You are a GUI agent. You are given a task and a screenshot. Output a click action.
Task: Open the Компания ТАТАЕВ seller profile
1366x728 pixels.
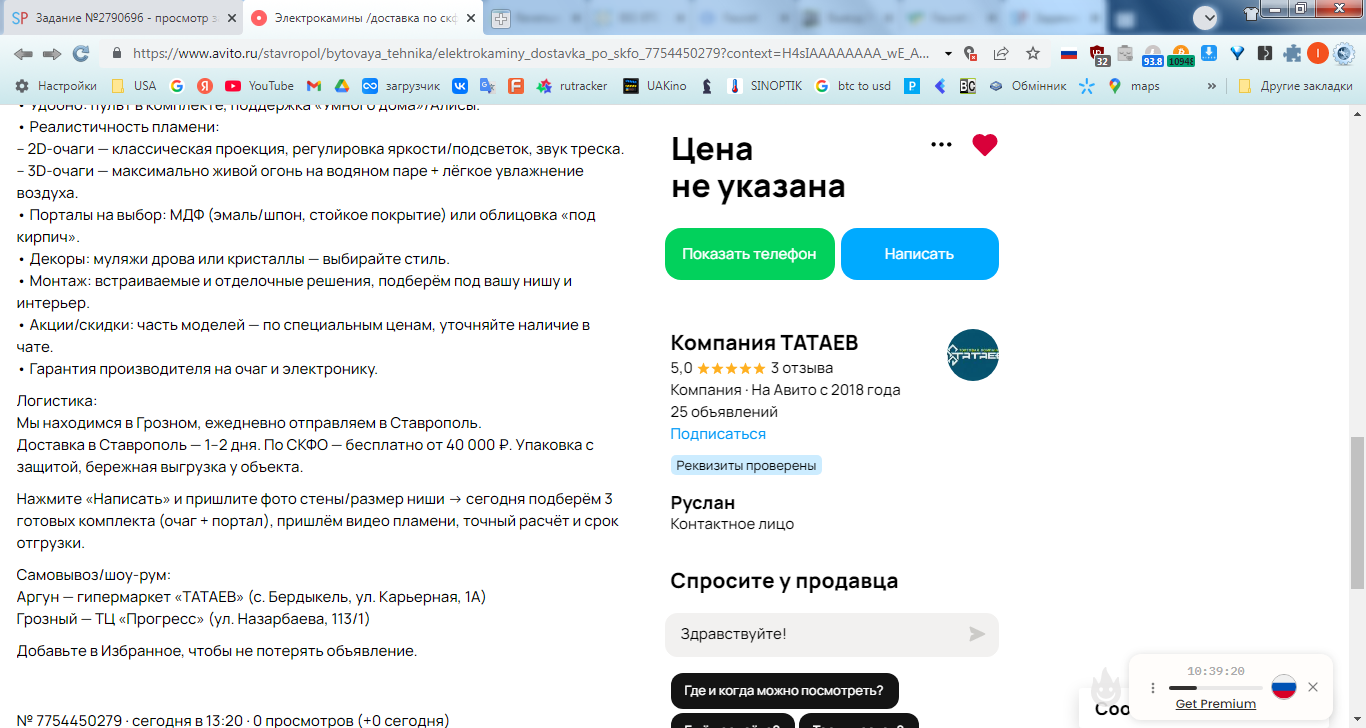tap(764, 343)
